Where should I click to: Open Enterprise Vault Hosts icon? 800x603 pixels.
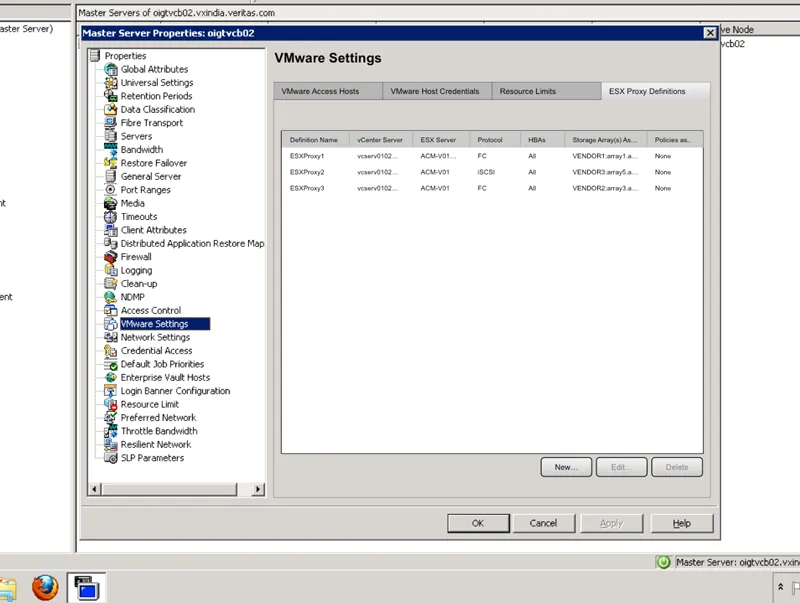pyautogui.click(x=111, y=377)
